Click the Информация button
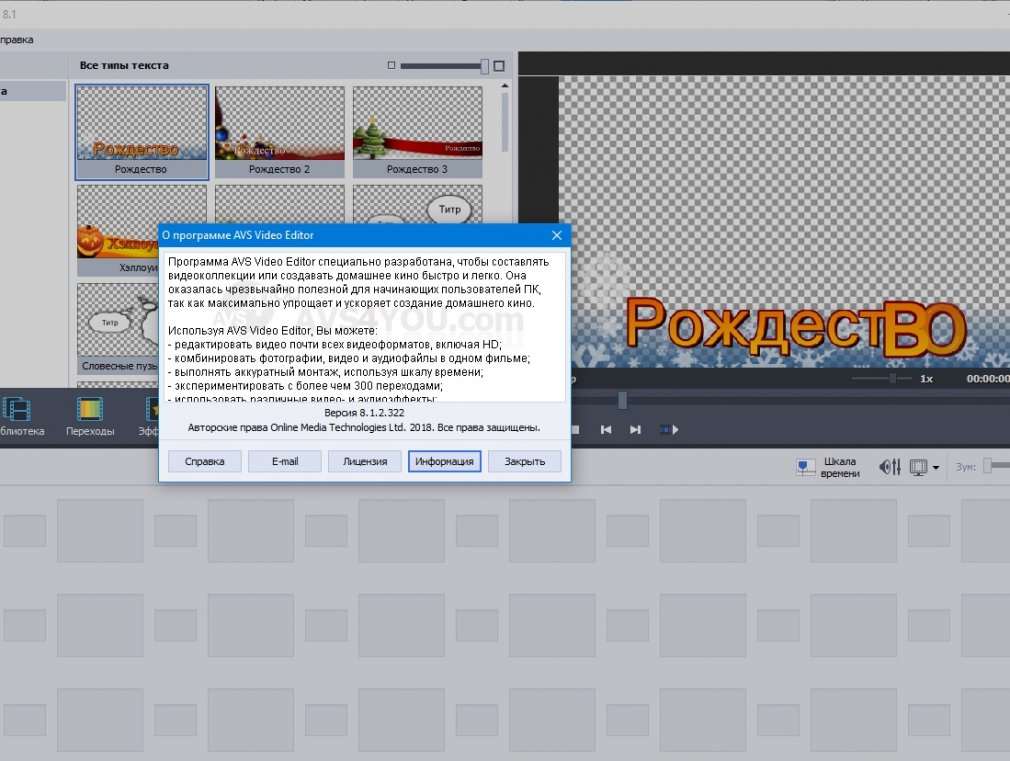 pyautogui.click(x=444, y=461)
